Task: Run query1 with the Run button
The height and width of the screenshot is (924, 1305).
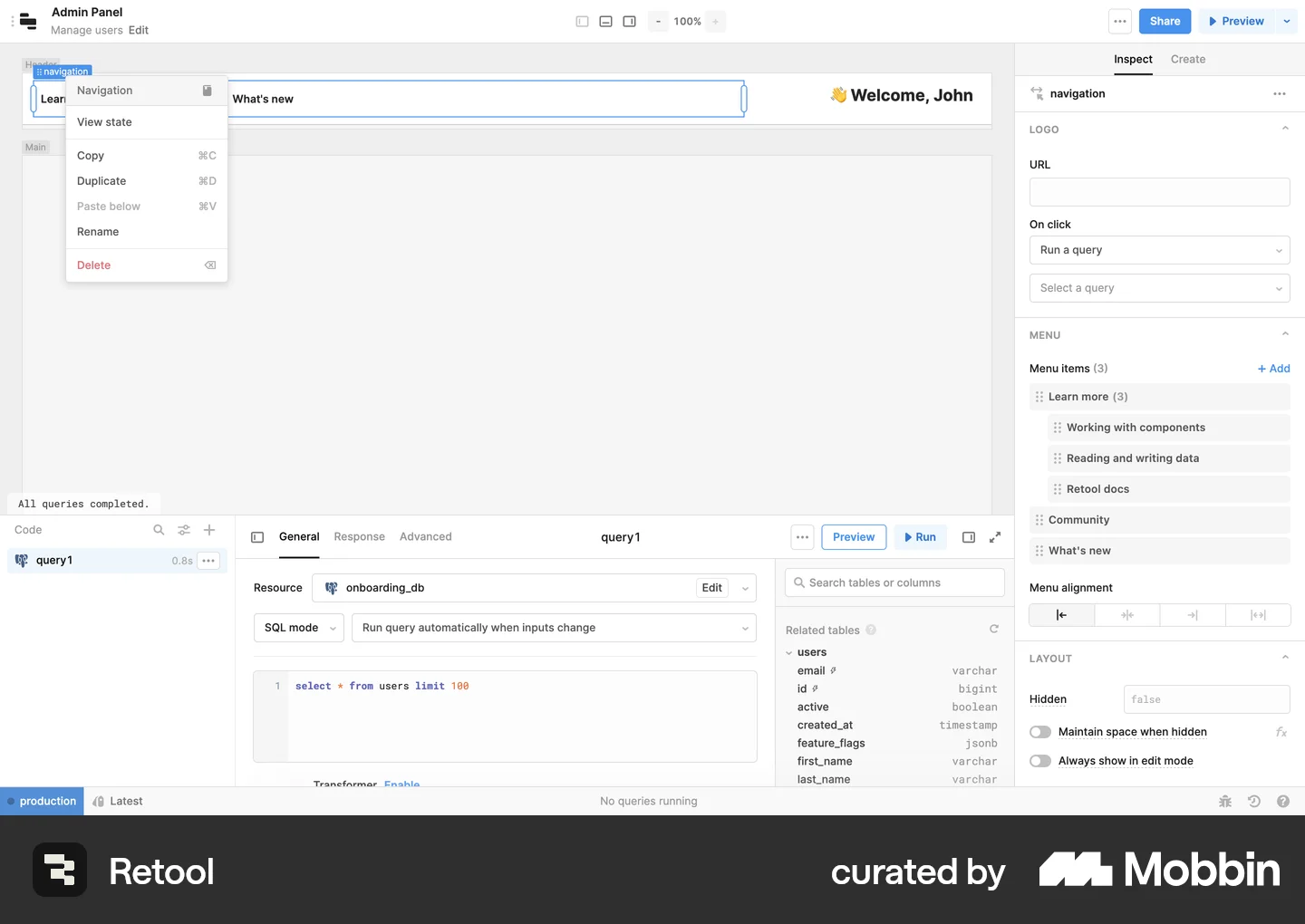Action: [920, 537]
